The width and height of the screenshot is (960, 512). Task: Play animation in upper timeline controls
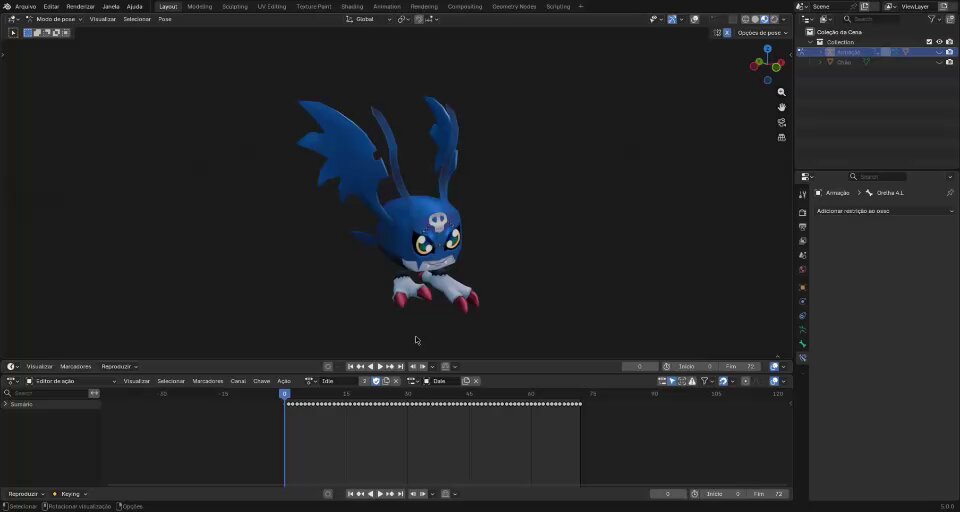point(380,367)
